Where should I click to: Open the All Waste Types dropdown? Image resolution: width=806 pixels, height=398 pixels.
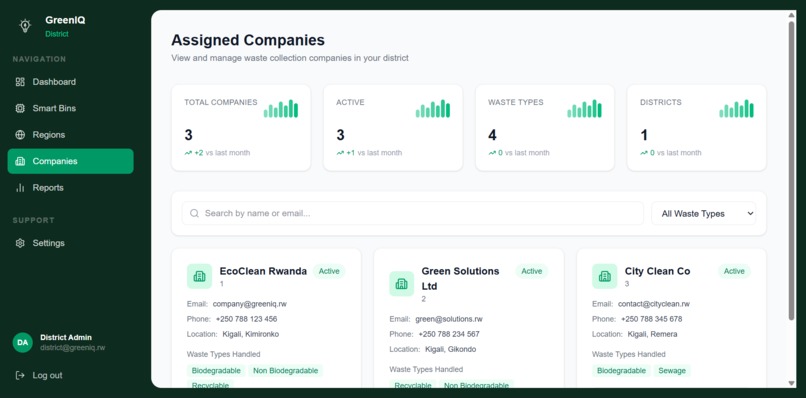[x=704, y=213]
